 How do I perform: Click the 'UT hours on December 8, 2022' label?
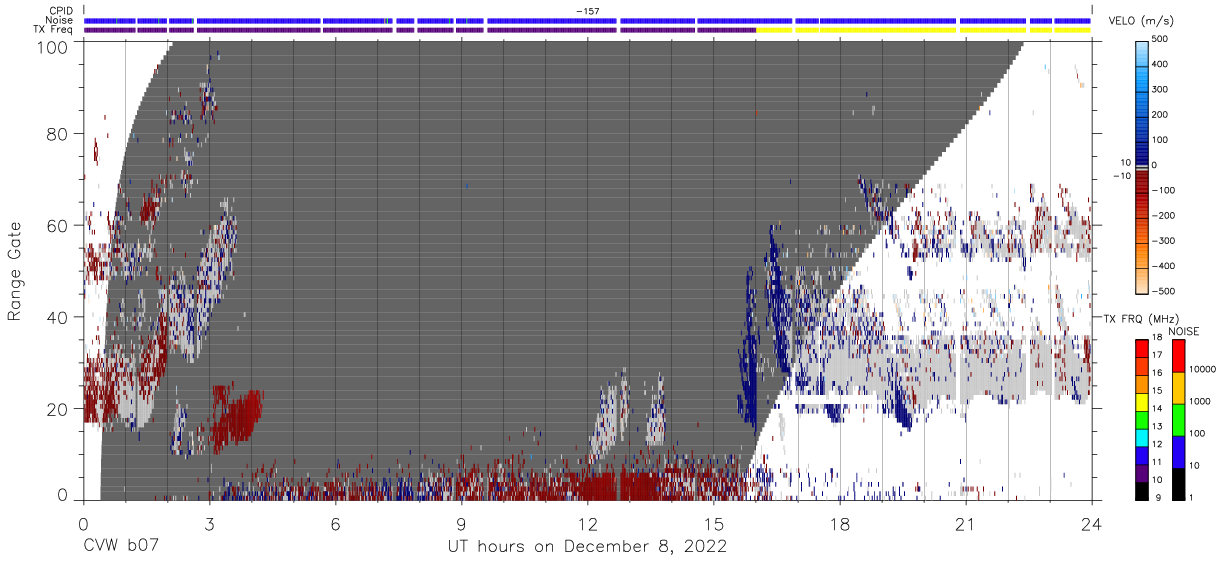pos(587,547)
